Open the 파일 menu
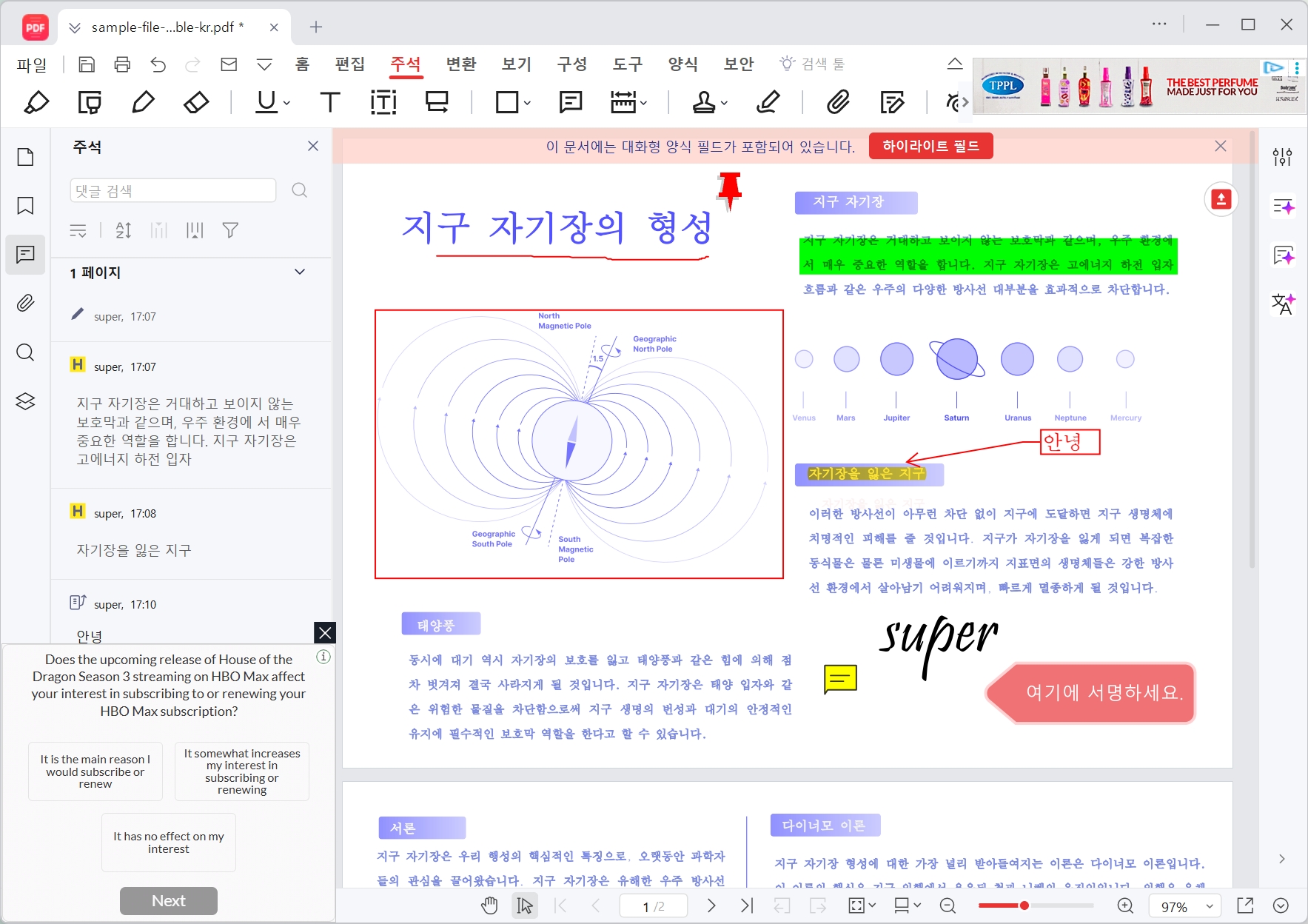The height and width of the screenshot is (924, 1308). [32, 65]
